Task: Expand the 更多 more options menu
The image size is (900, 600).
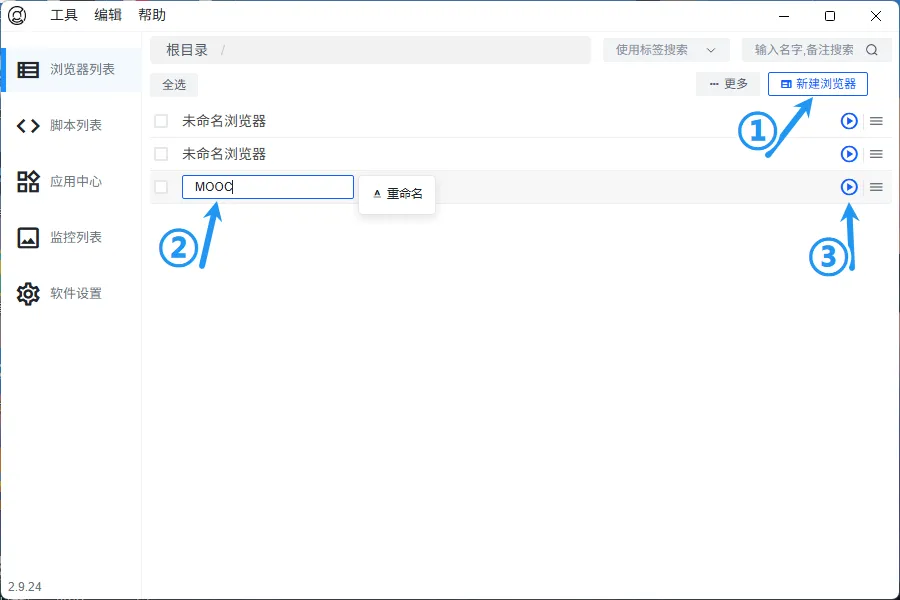Action: point(727,84)
